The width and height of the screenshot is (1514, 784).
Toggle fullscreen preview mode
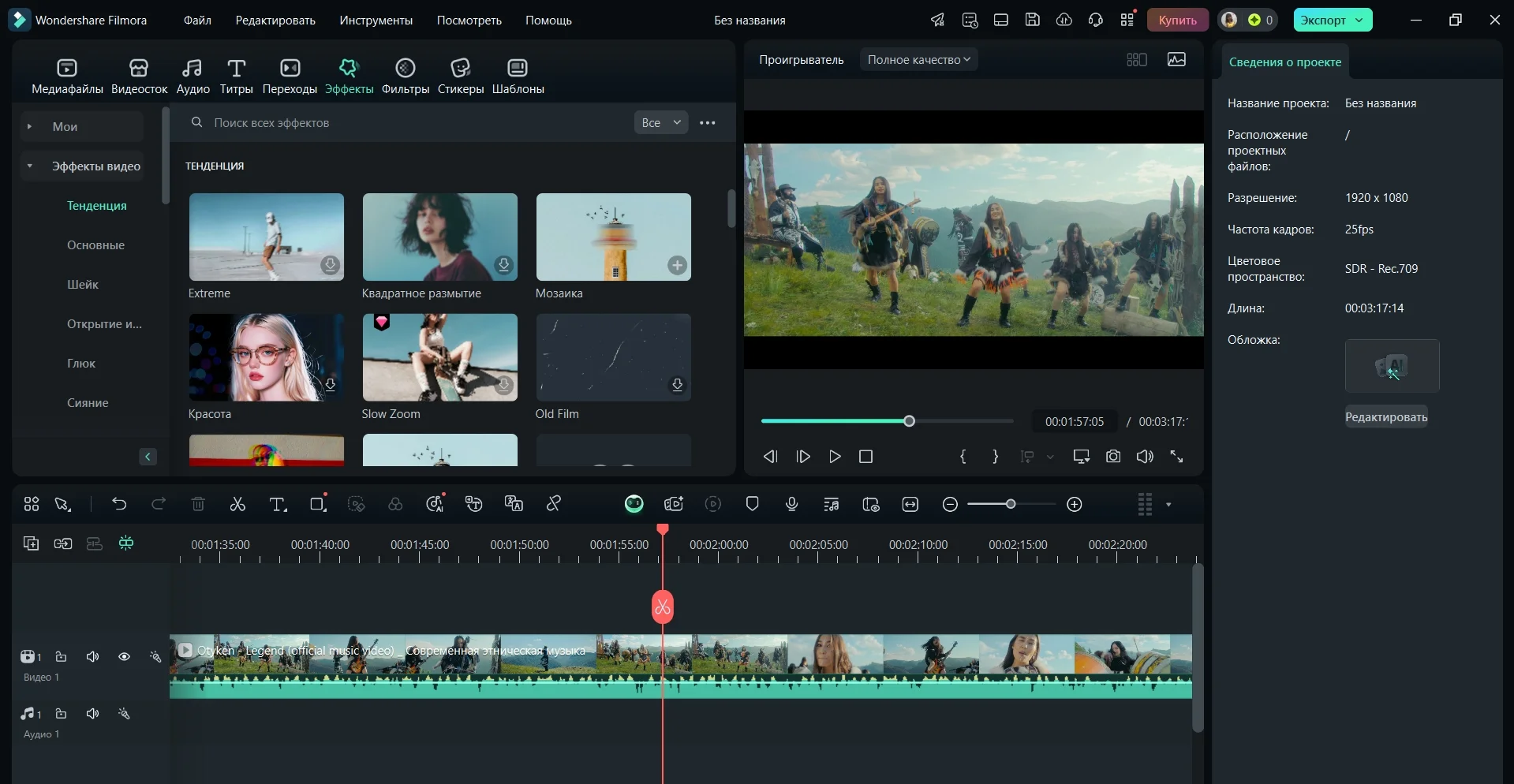click(x=1176, y=457)
